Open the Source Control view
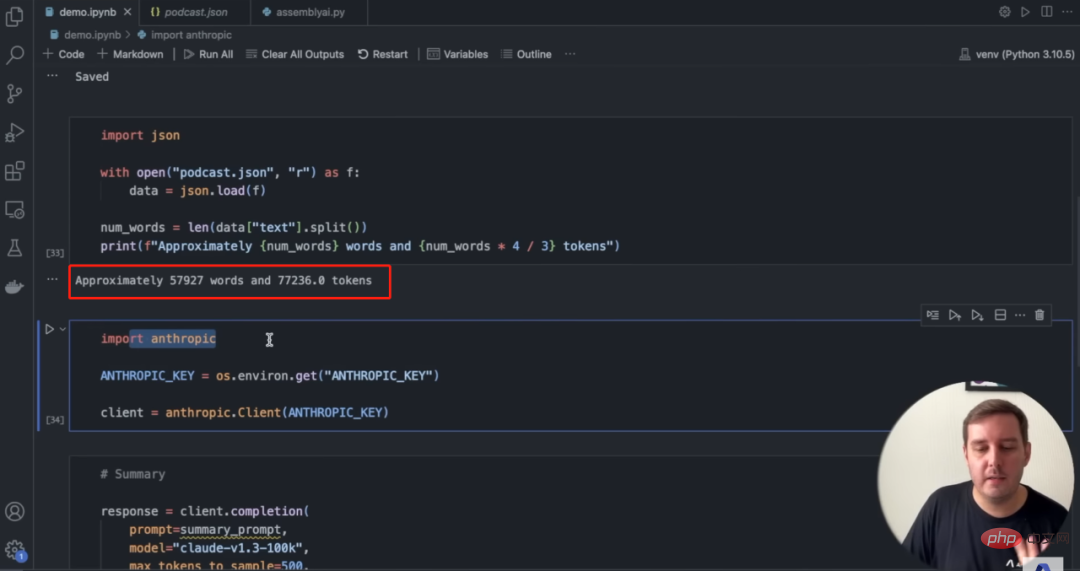 point(14,94)
